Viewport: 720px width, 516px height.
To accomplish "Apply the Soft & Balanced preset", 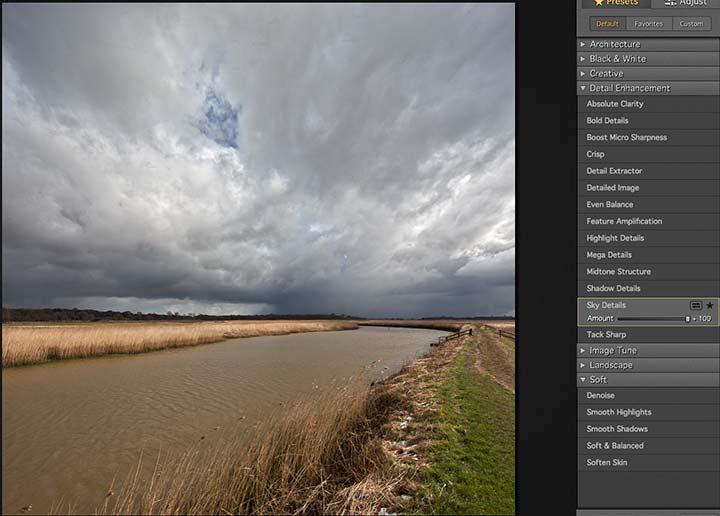I will coord(648,446).
